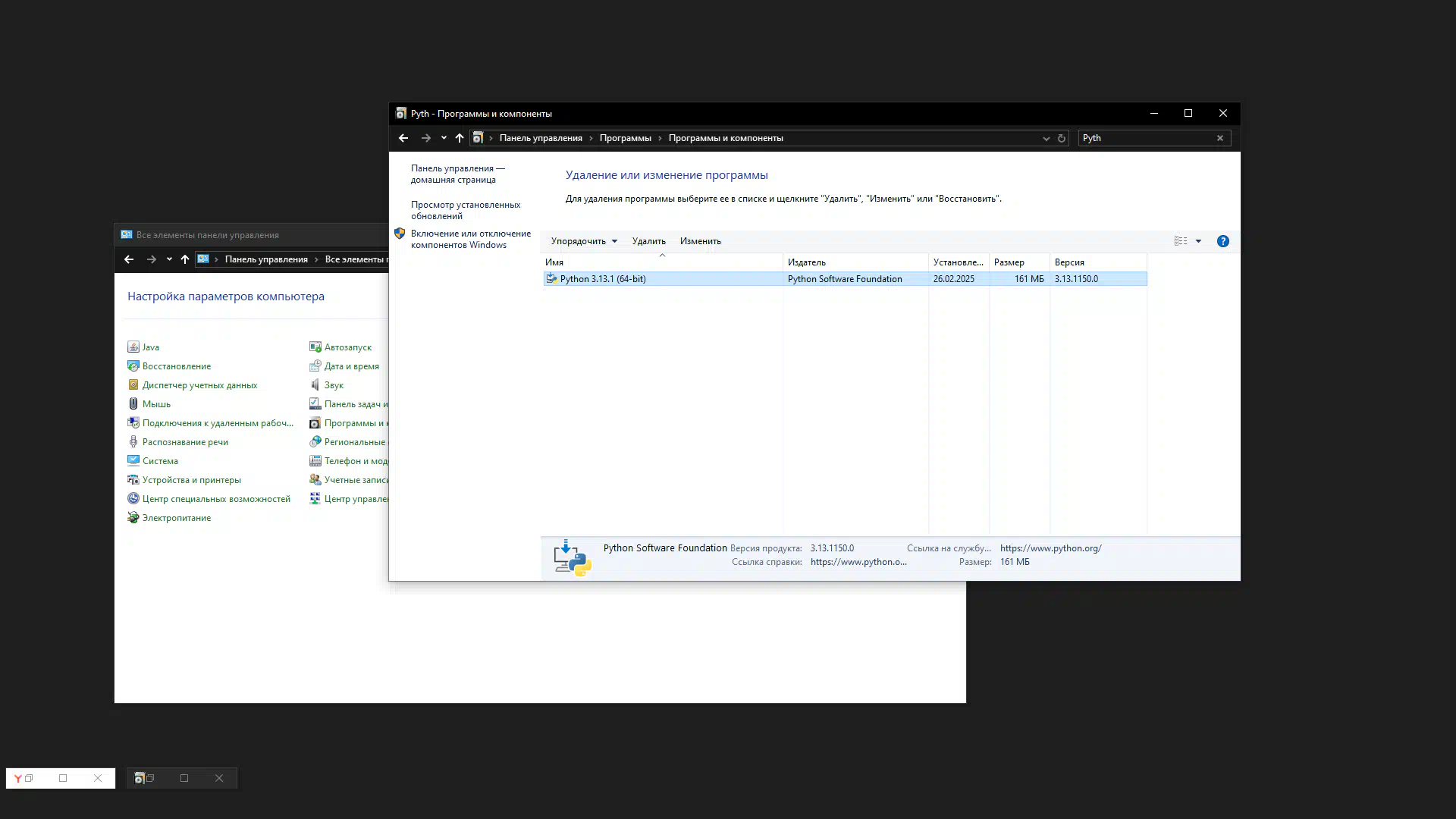Click the Python installer icon in list row
The height and width of the screenshot is (819, 1456).
pos(551,279)
